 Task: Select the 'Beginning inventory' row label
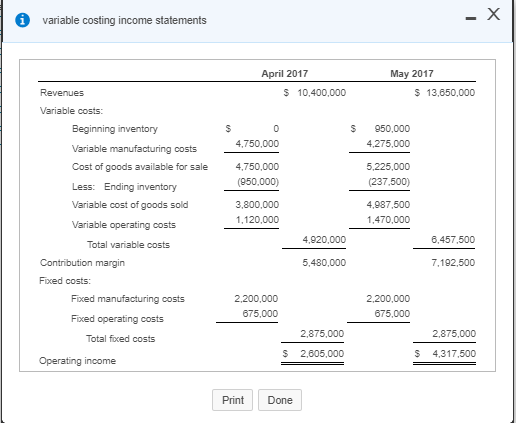pos(115,129)
